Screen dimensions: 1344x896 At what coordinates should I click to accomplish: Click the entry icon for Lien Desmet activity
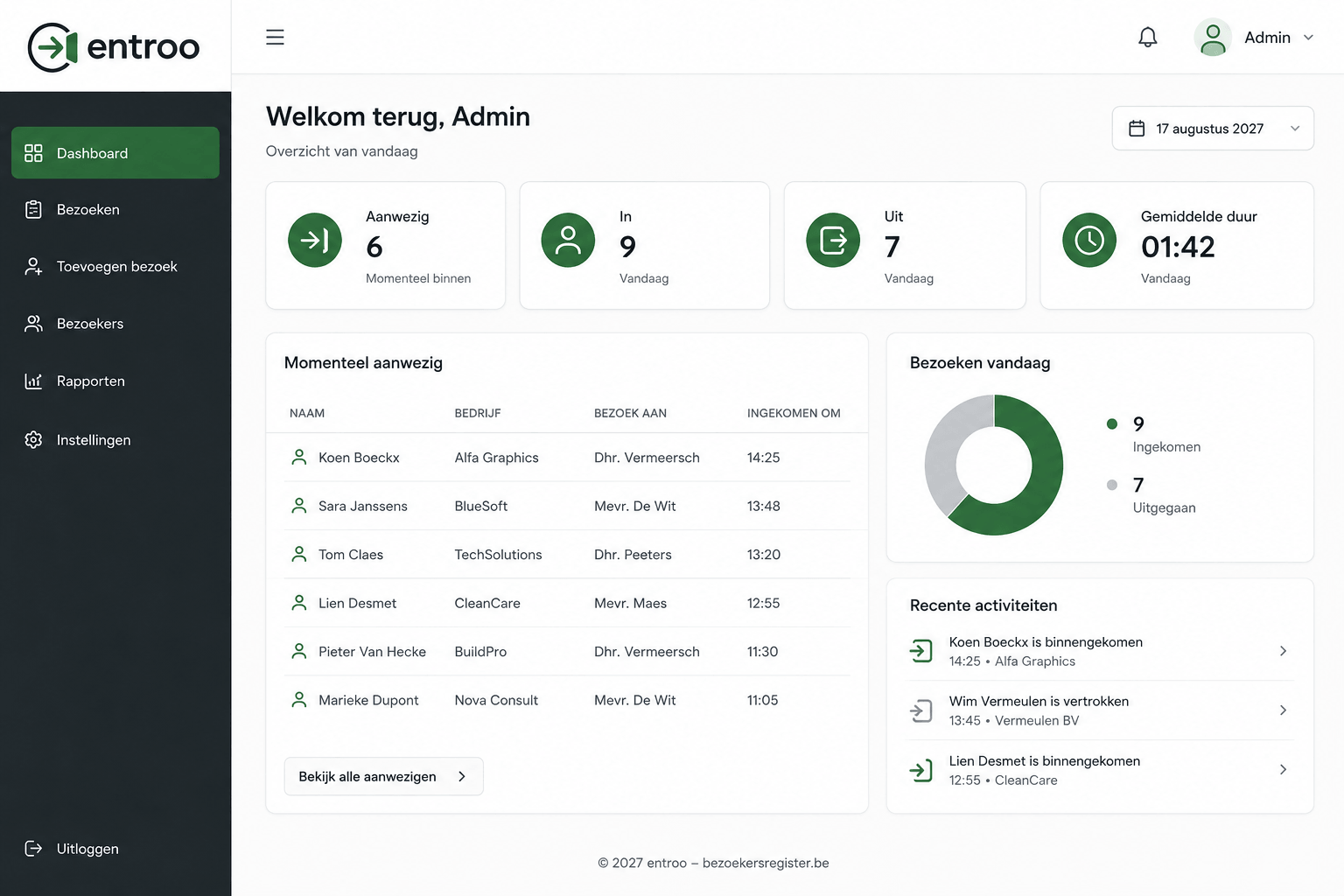click(920, 770)
